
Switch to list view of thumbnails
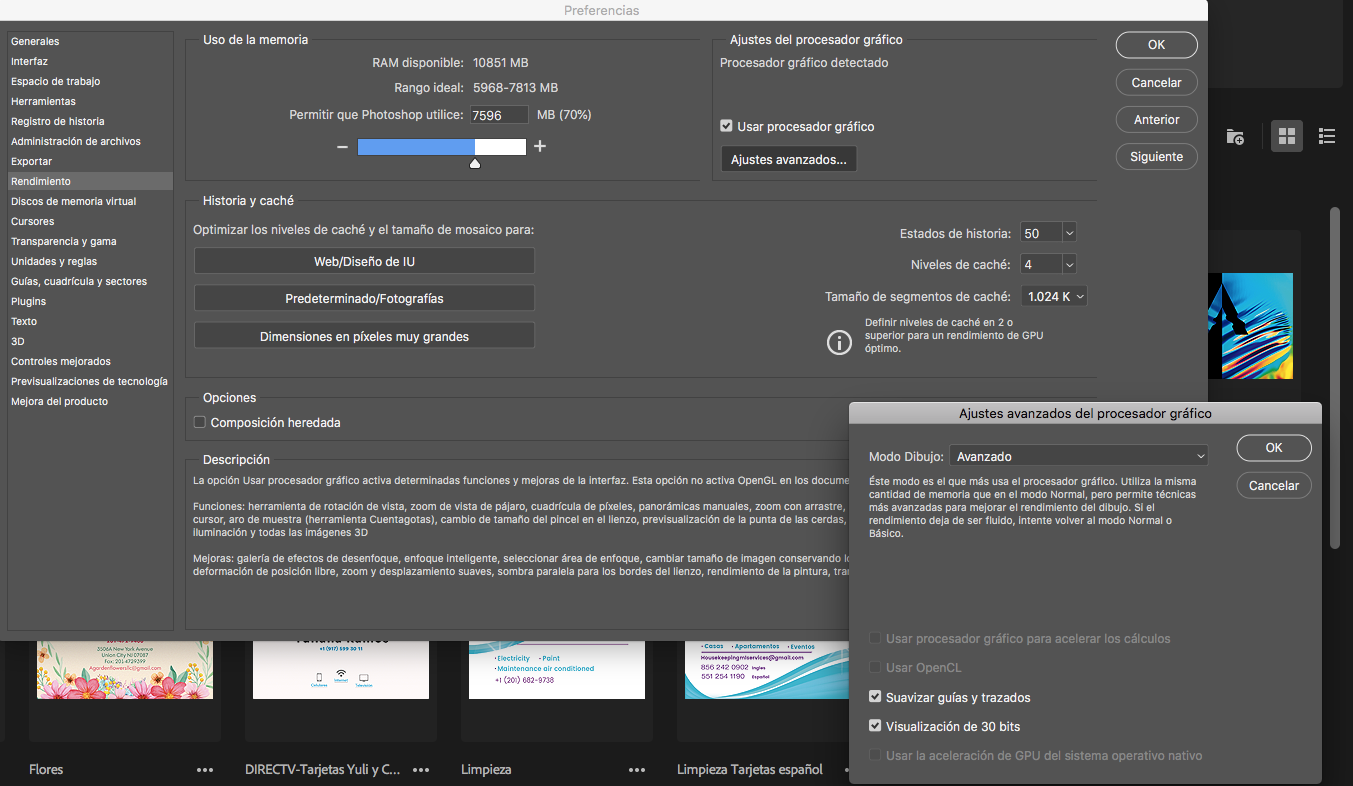(1327, 136)
